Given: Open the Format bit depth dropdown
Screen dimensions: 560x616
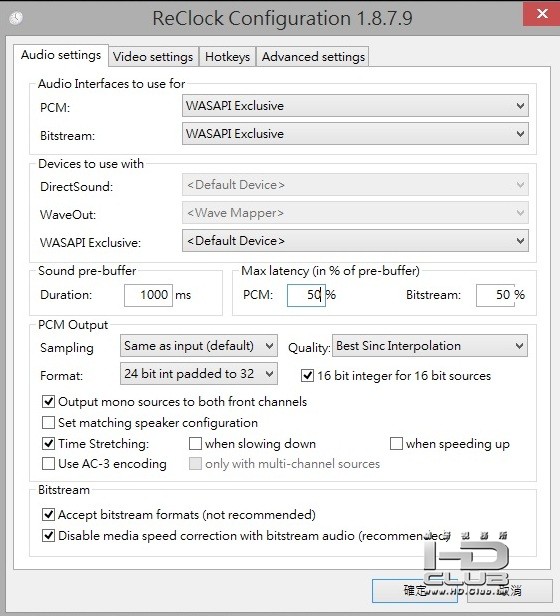Looking at the screenshot, I should [199, 374].
